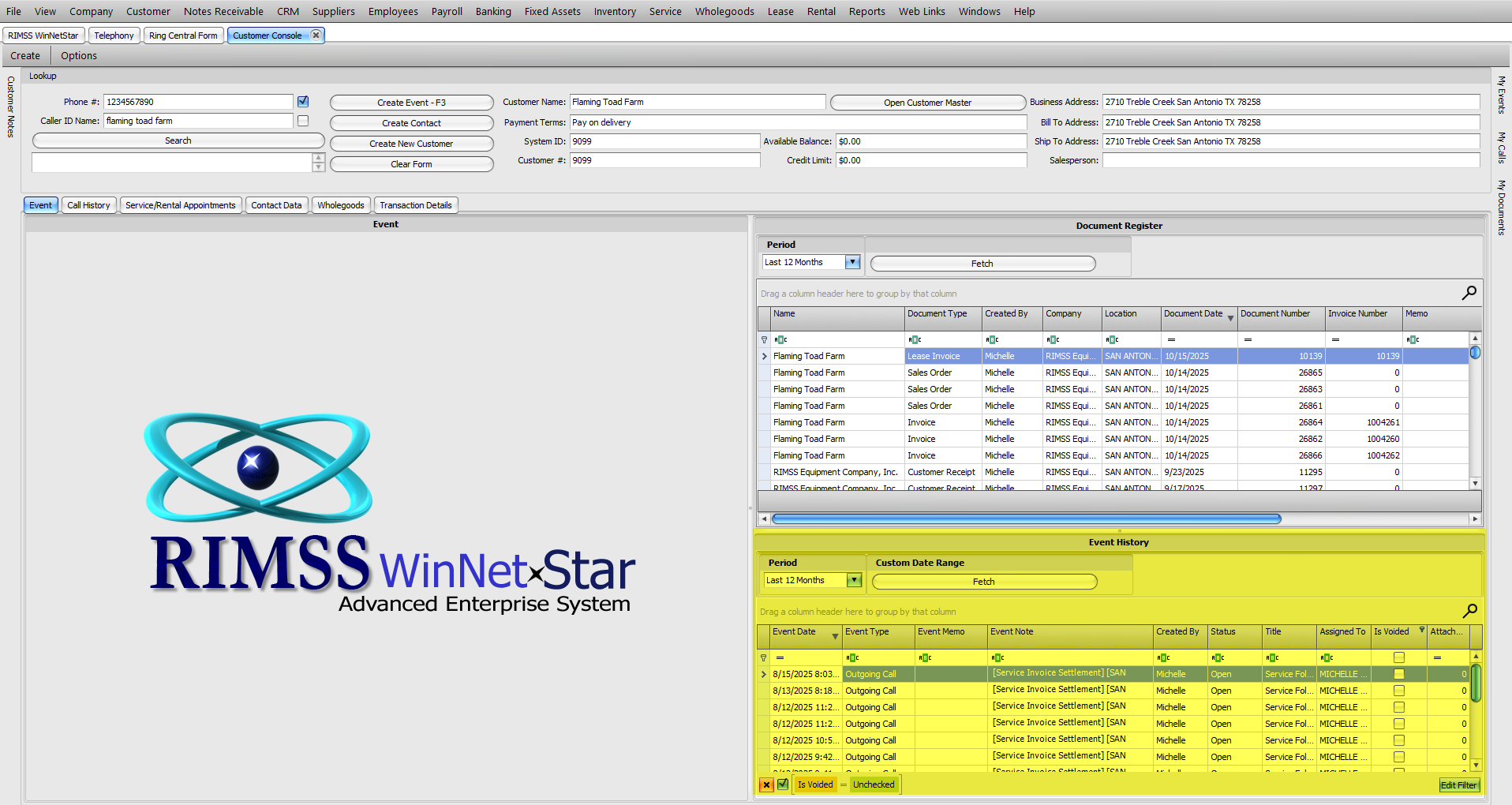Image resolution: width=1512 pixels, height=805 pixels.
Task: Click Assigned To filter condition icon
Action: pos(1327,657)
